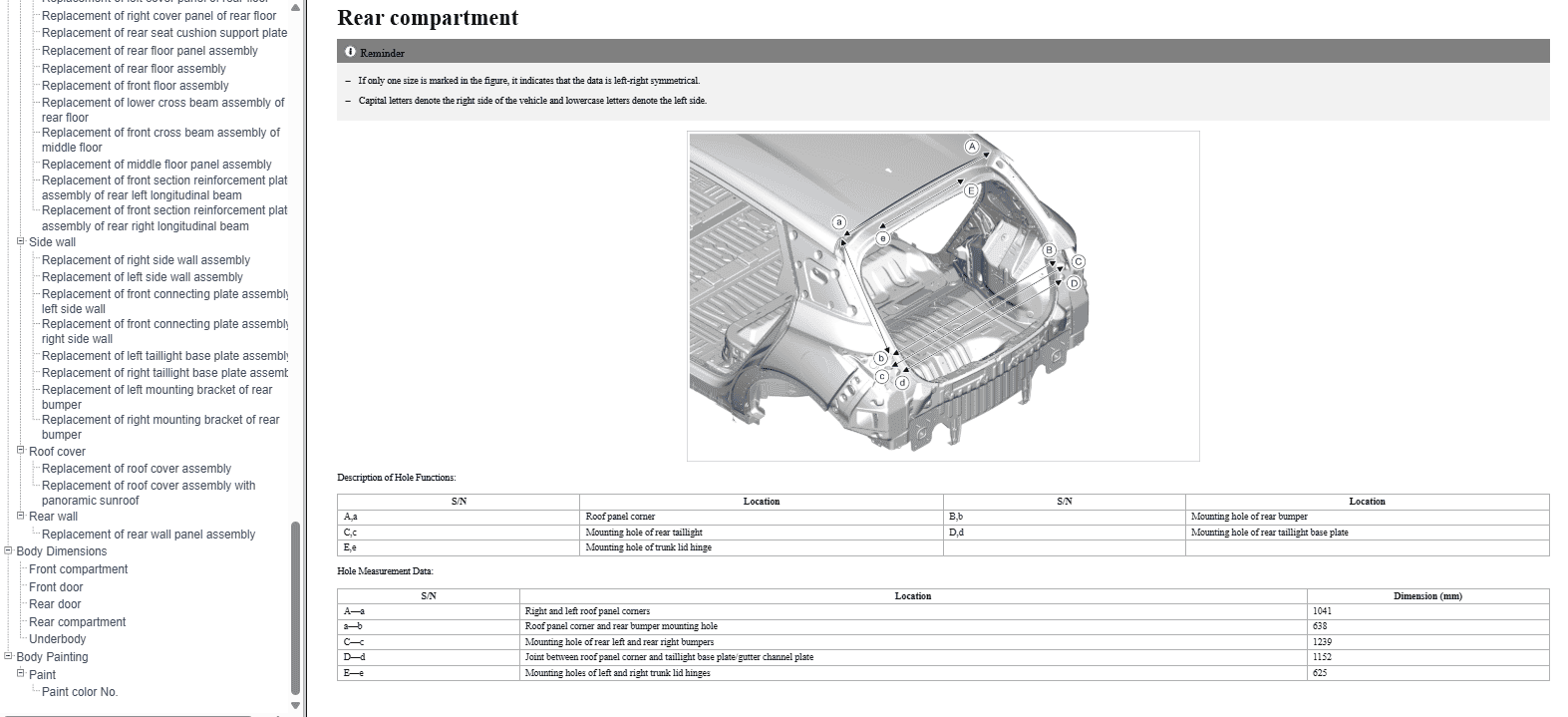The height and width of the screenshot is (717, 1568).
Task: Open the Front door dimensions page
Action: point(56,587)
